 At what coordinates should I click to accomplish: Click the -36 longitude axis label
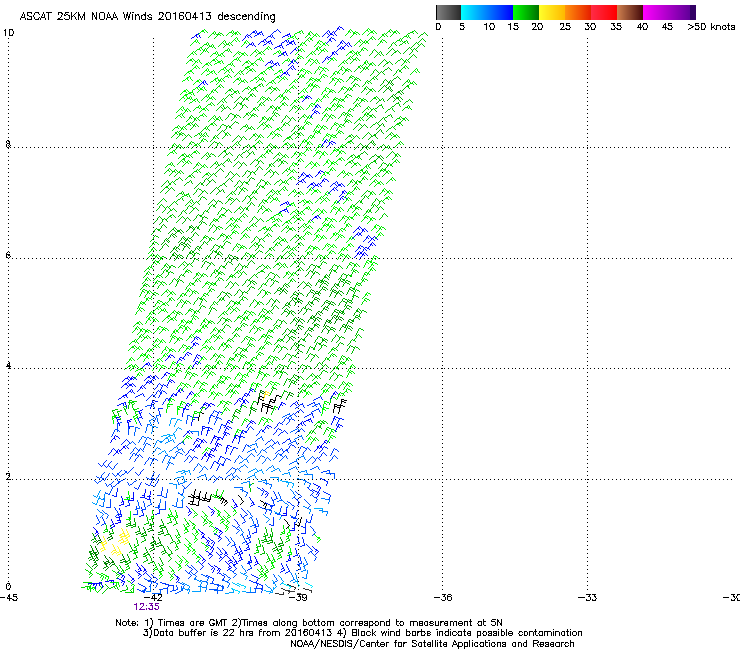tap(443, 597)
